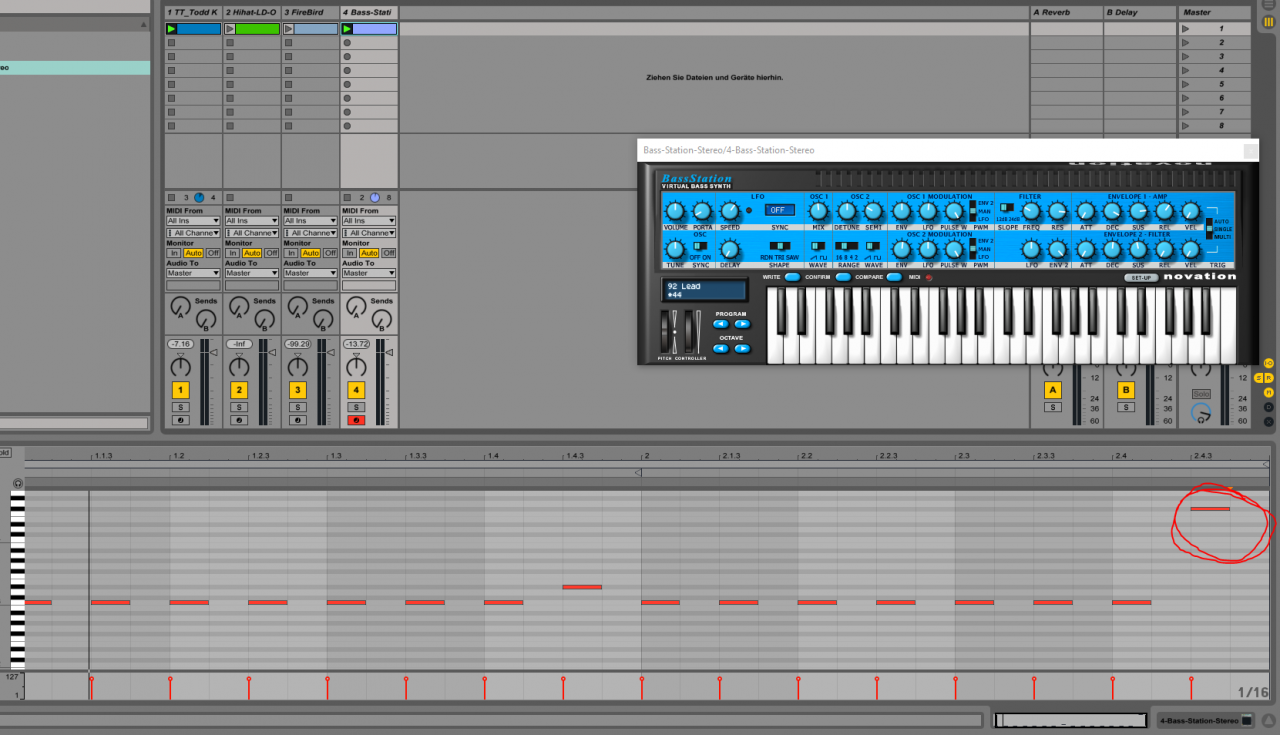Click the VOLUME knob on BassStation
The height and width of the screenshot is (735, 1280).
point(675,211)
